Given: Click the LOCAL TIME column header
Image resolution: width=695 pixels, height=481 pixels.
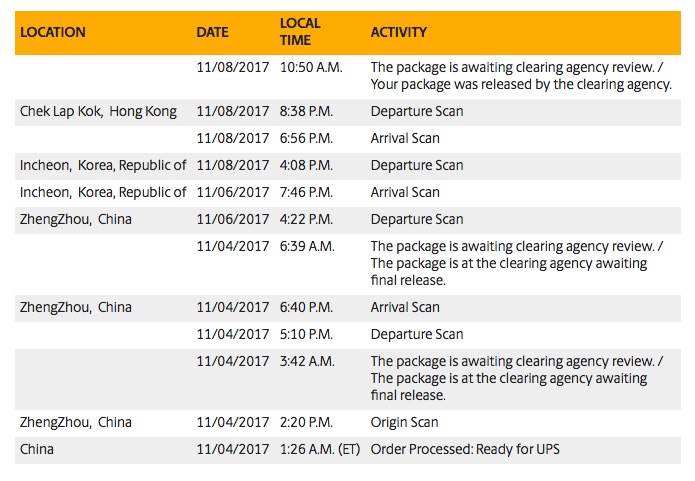Looking at the screenshot, I should 300,31.
